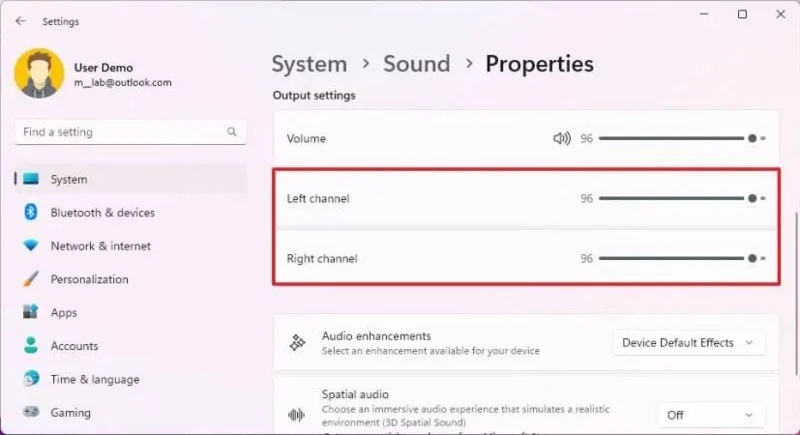Open the System settings category
The width and height of the screenshot is (800, 435).
coord(131,179)
